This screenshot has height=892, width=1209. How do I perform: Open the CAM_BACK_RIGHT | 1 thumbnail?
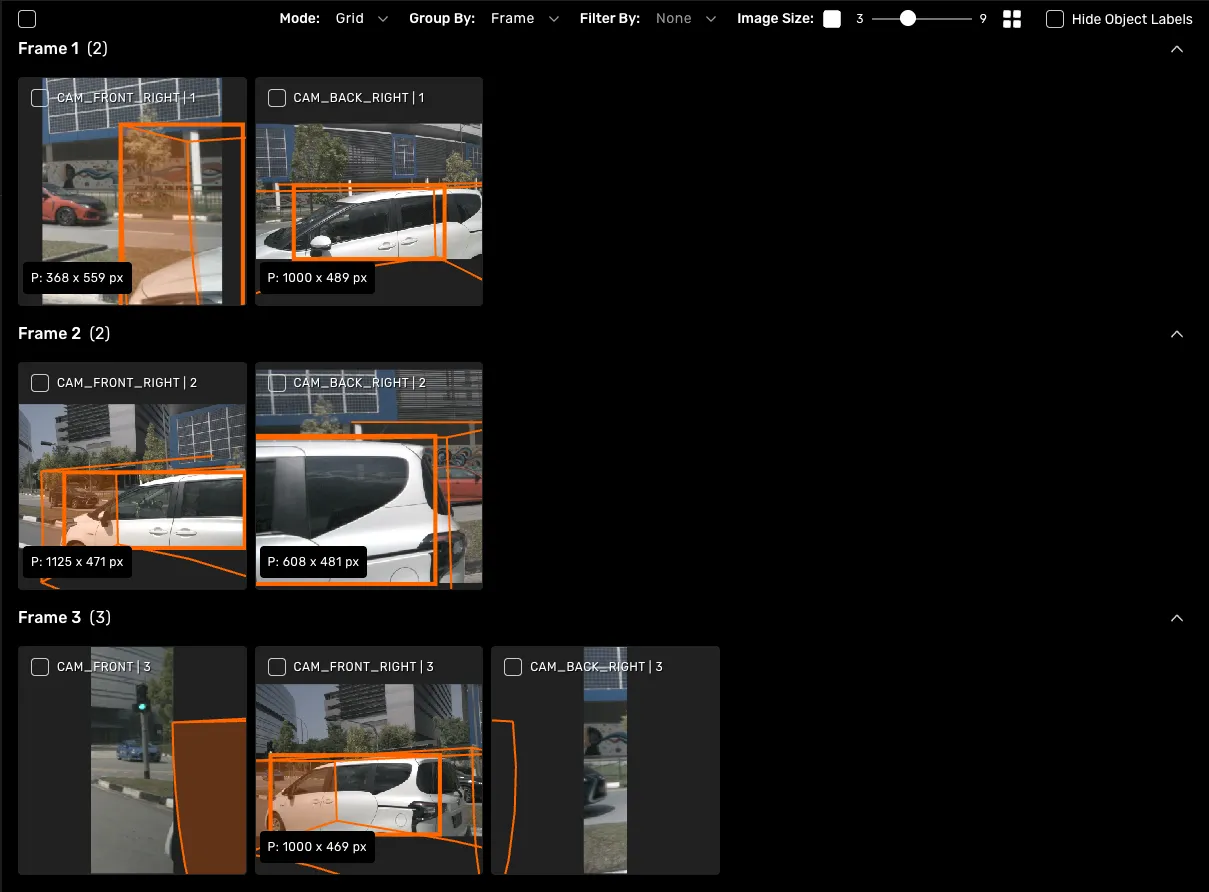(x=369, y=191)
